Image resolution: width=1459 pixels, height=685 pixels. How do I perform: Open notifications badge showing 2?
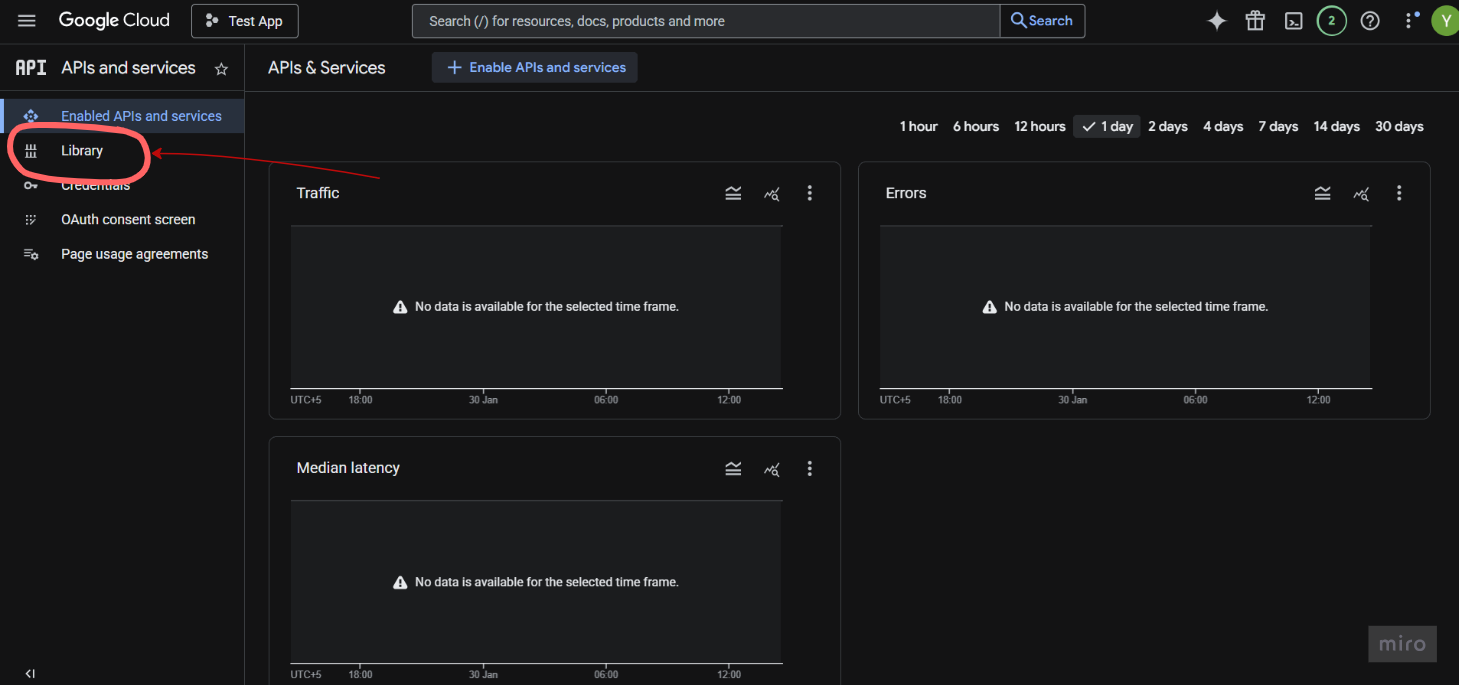pos(1331,21)
